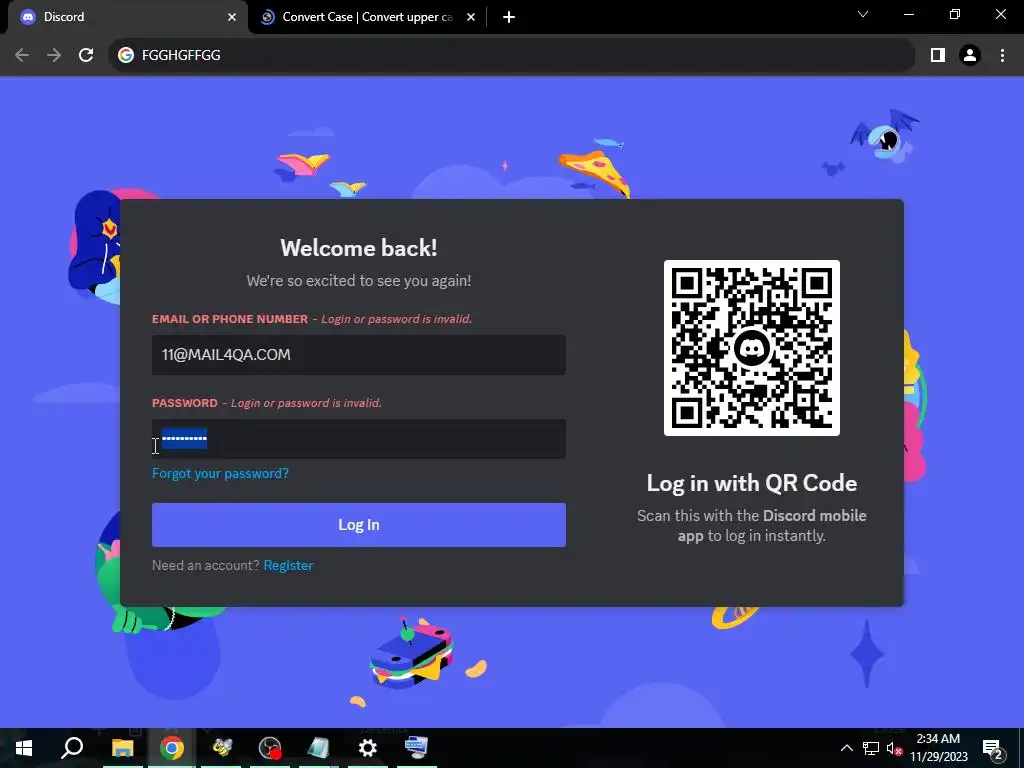Open the Chrome profile icon
Screen dimensions: 1024x768
970,55
